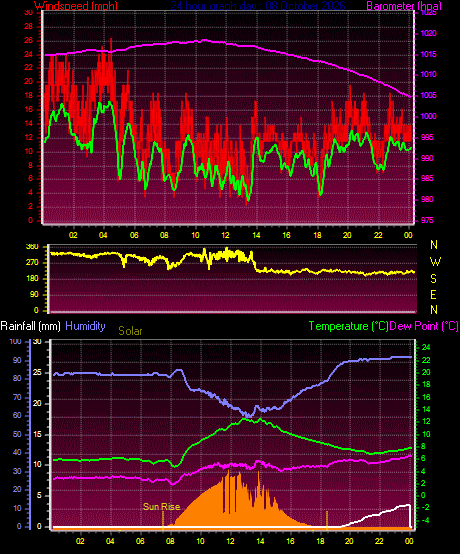The image size is (460, 554).
Task: Click the 1015 barometer axis value
Action: (428, 54)
